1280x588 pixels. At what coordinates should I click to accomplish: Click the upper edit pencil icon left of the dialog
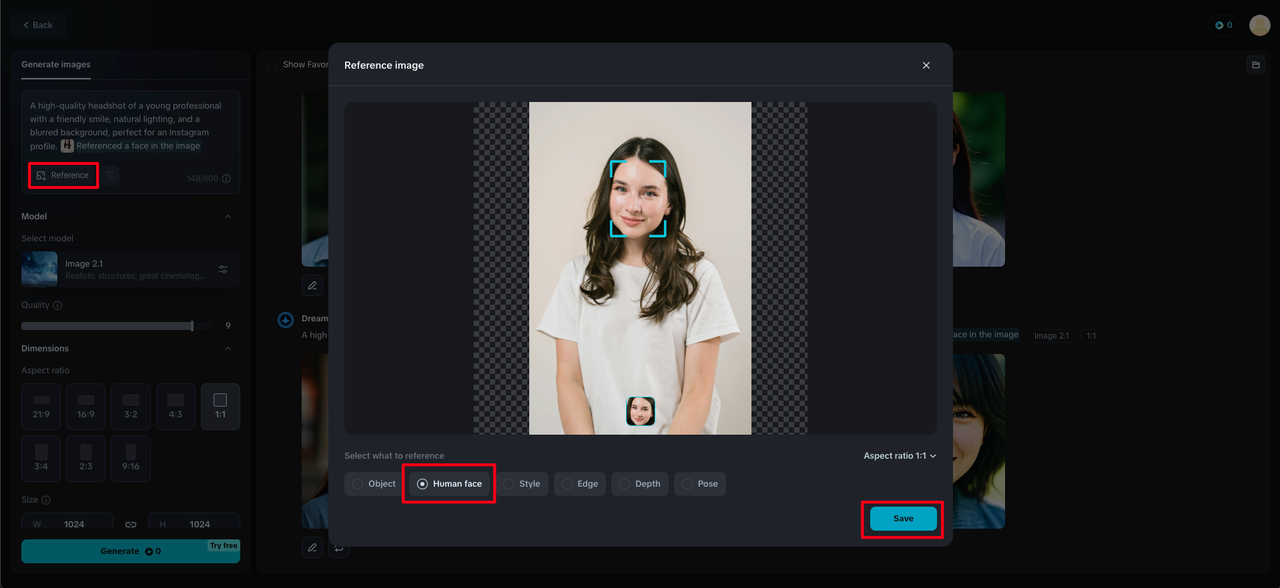[x=312, y=285]
